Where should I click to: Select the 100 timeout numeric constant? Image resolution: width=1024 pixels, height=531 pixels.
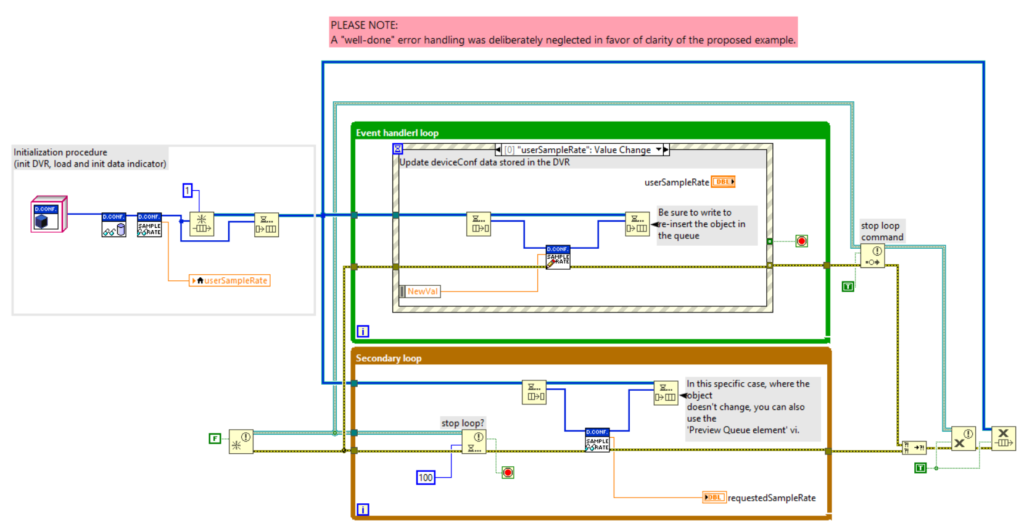[x=428, y=479]
